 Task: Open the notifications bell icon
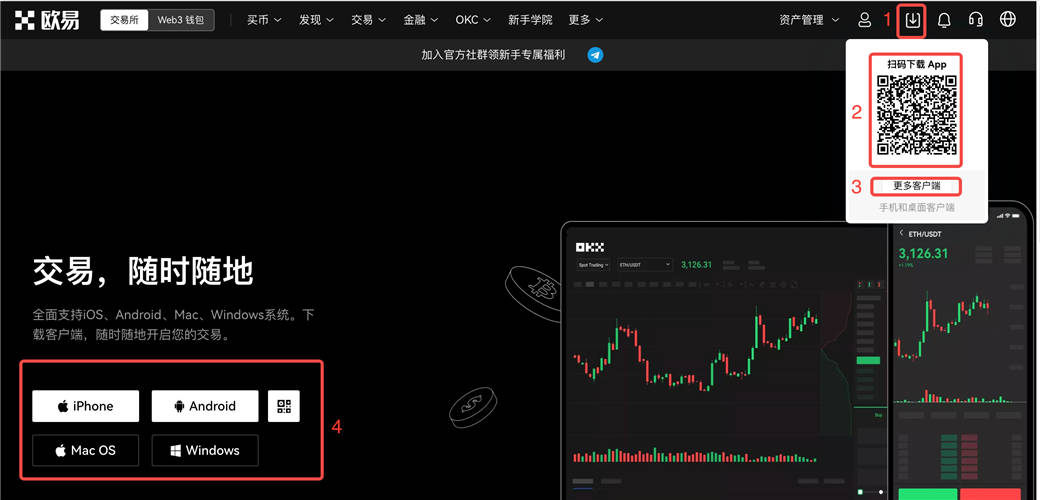[x=943, y=20]
